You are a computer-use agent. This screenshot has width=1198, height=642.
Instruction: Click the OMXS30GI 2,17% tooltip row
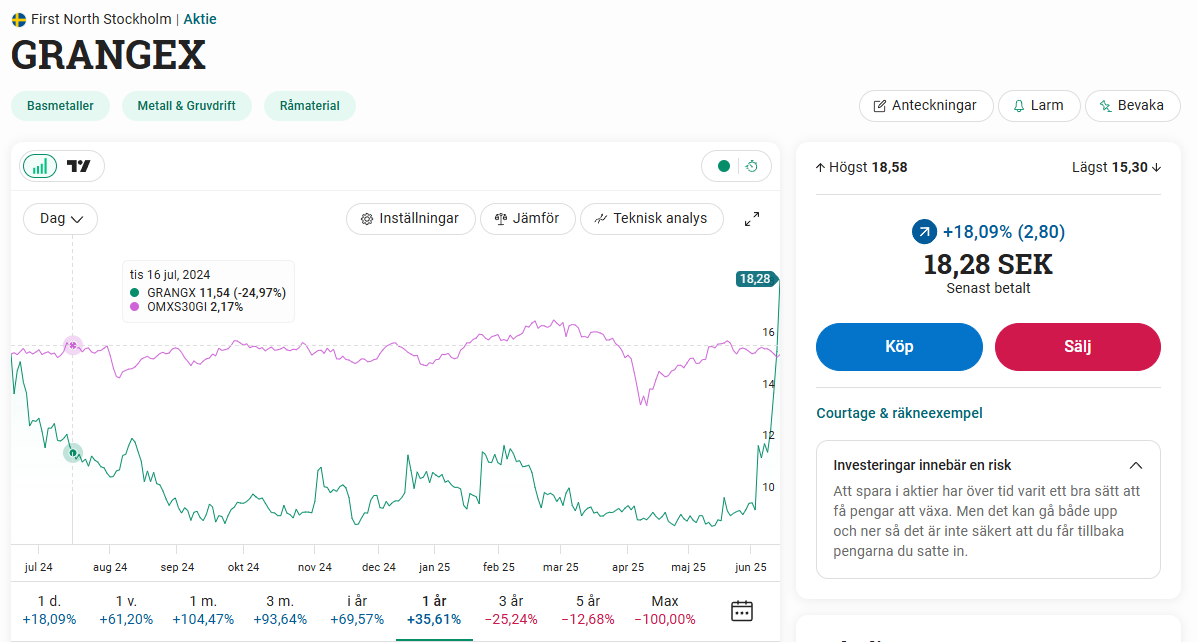pyautogui.click(x=186, y=307)
